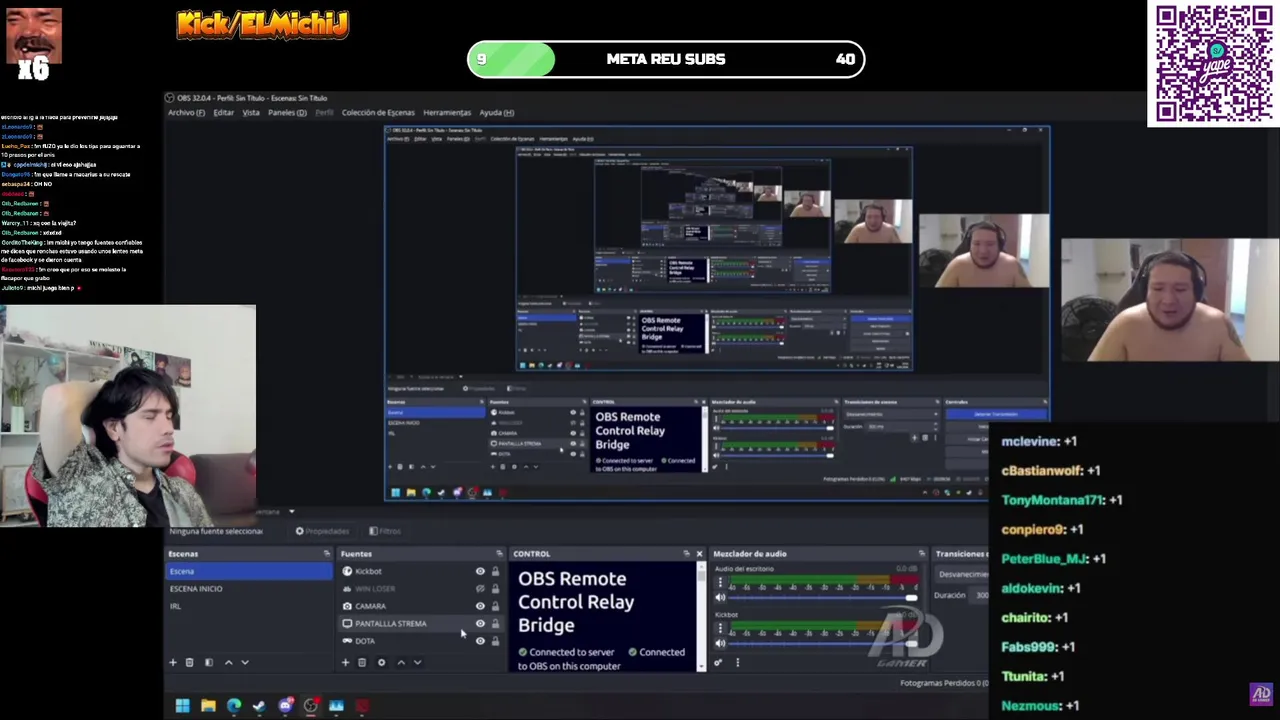Click the Windows Start button on the taskbar
This screenshot has height=720, width=1280.
(x=182, y=706)
